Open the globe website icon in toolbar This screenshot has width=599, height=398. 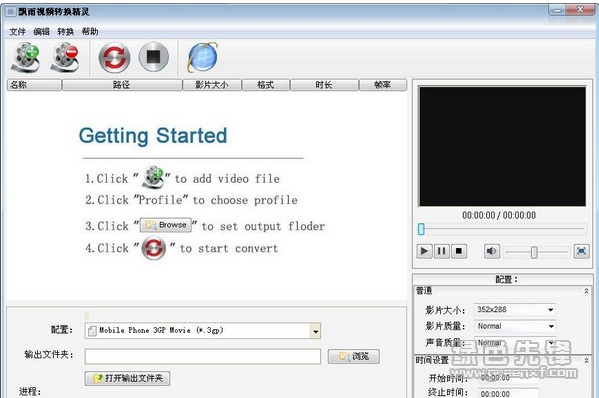click(202, 57)
